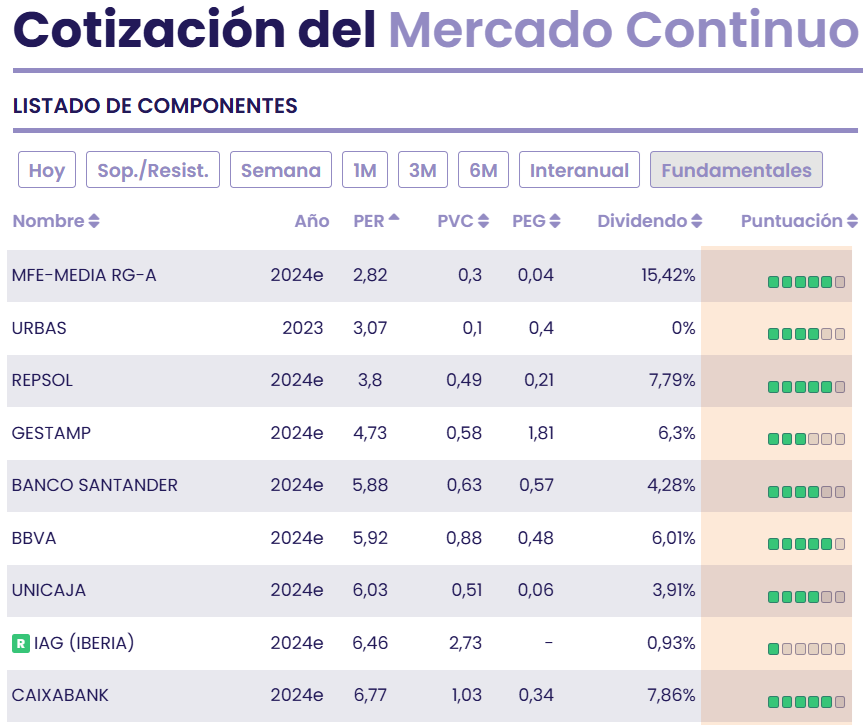Switch to 3M period tab

click(423, 170)
